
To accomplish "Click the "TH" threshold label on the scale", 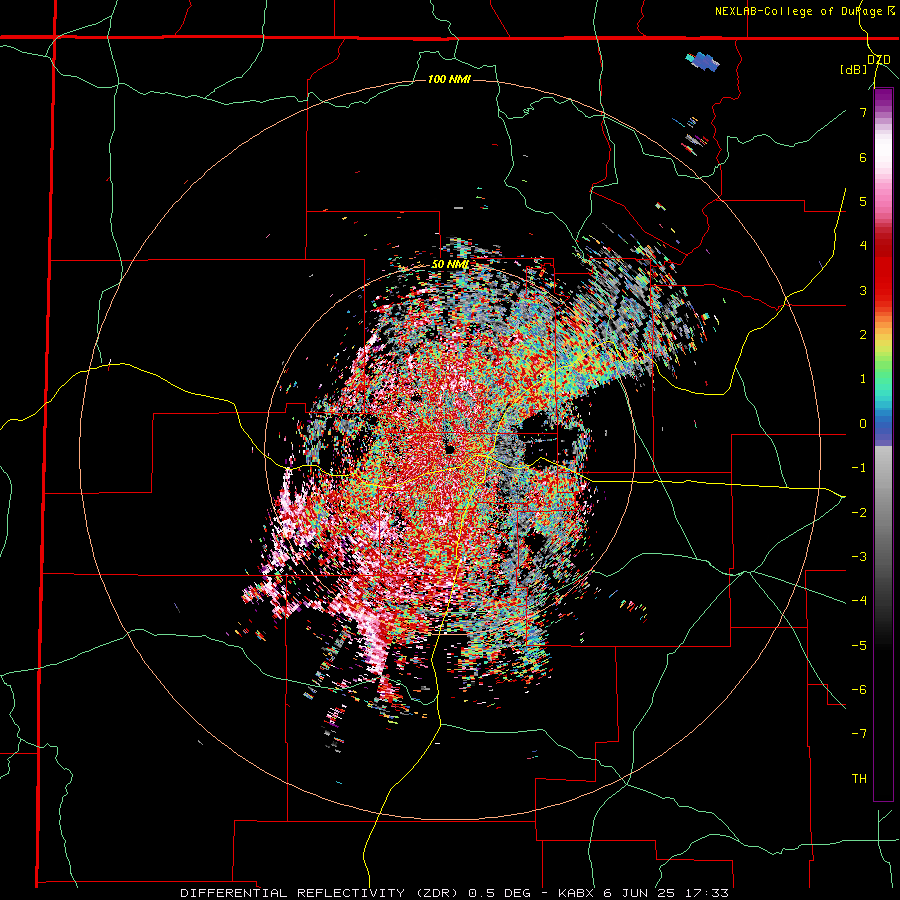I will point(859,779).
